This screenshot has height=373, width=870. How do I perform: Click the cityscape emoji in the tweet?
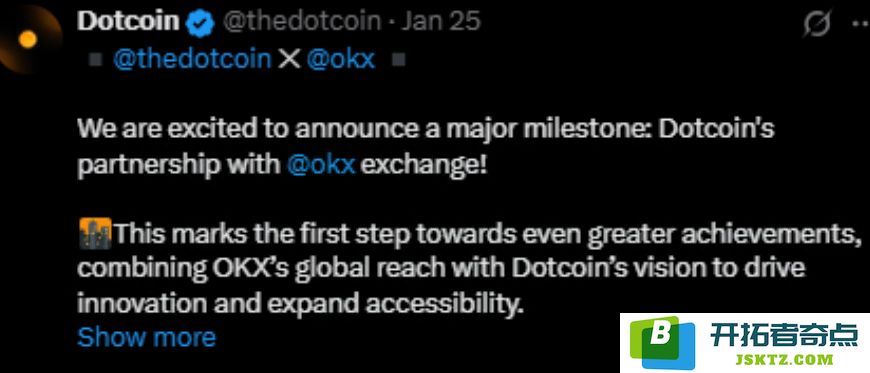pyautogui.click(x=95, y=233)
